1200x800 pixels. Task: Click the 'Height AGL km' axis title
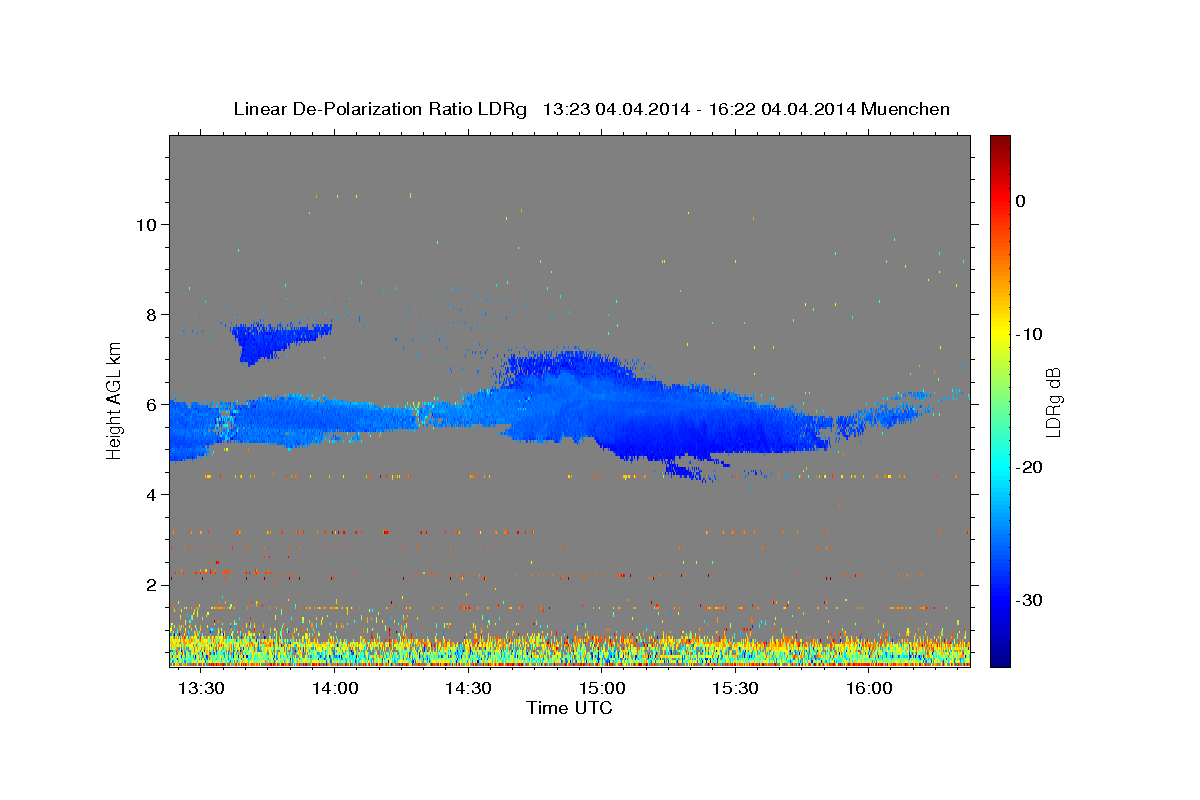pos(114,400)
